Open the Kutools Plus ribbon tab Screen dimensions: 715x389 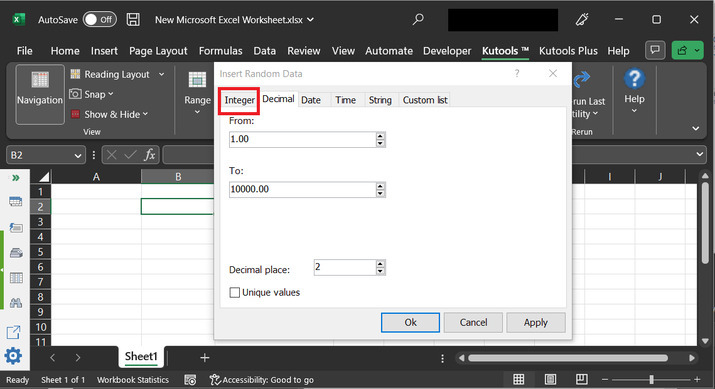coord(568,51)
